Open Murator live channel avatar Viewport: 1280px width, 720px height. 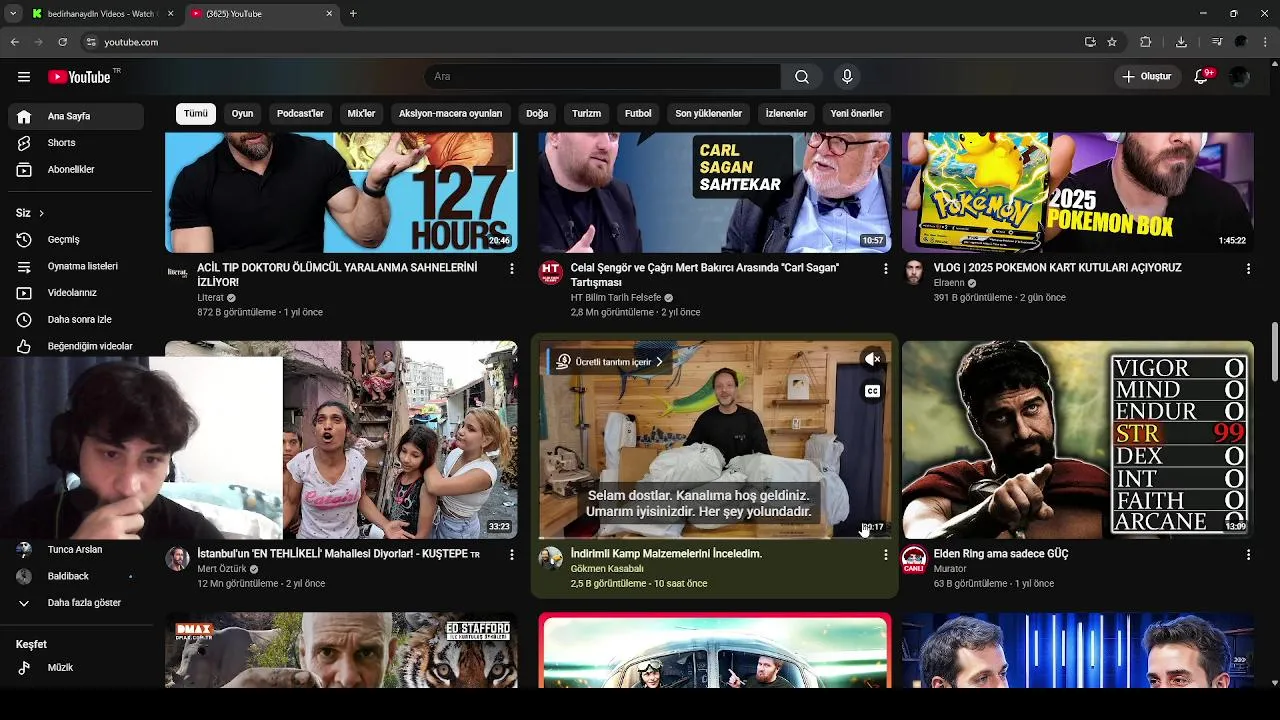point(914,559)
